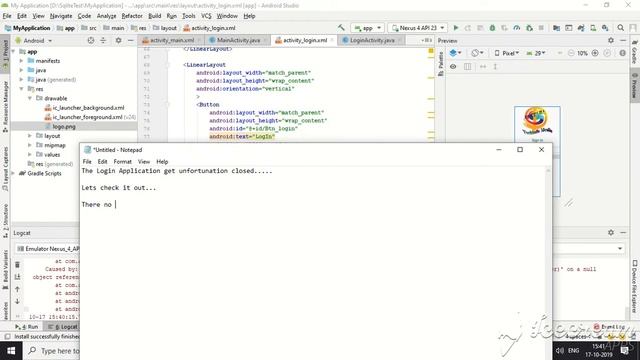
Task: Click the hammer Make Project icon
Action: pyautogui.click(x=341, y=28)
